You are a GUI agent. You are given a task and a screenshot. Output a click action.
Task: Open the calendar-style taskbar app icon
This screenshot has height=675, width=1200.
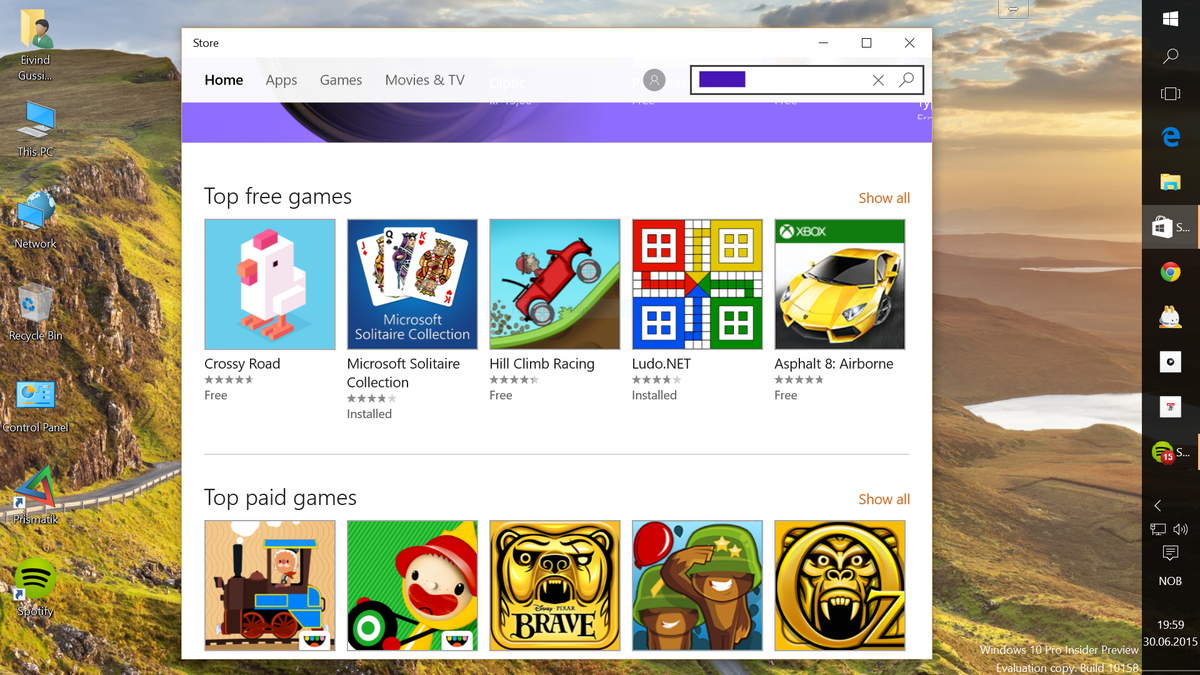[x=1171, y=407]
